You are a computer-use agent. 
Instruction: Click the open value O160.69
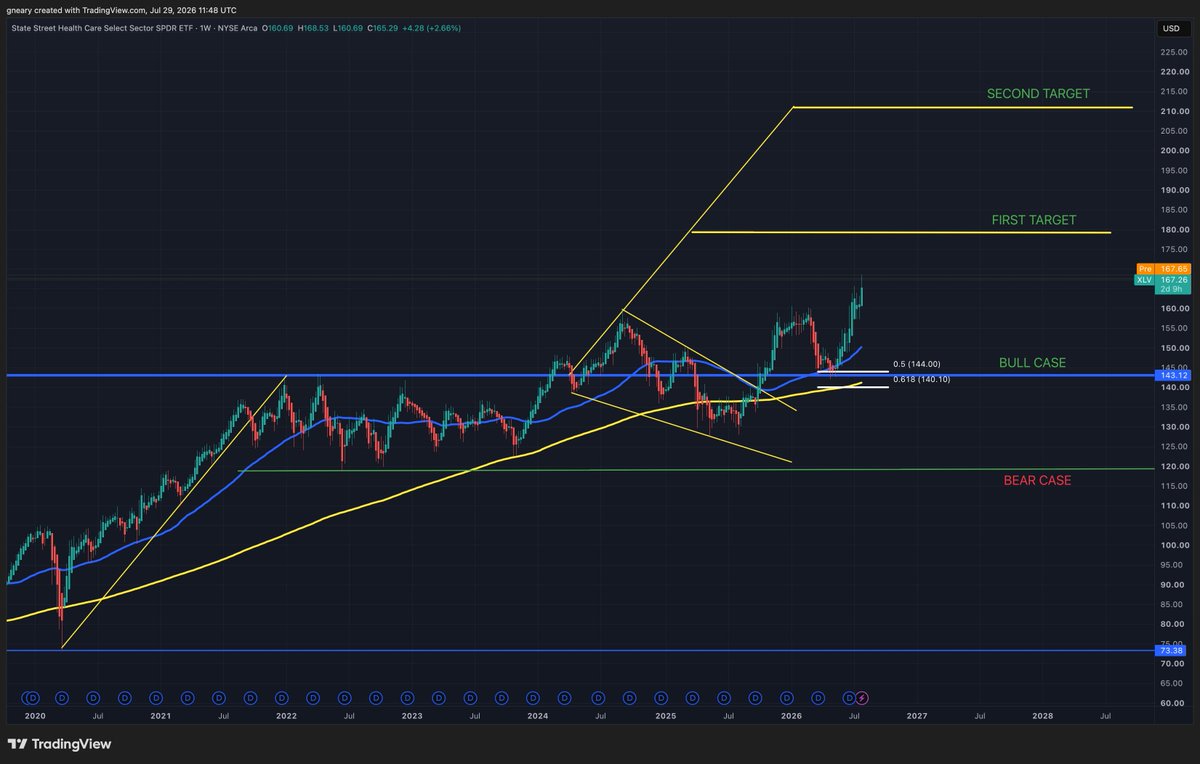point(276,28)
